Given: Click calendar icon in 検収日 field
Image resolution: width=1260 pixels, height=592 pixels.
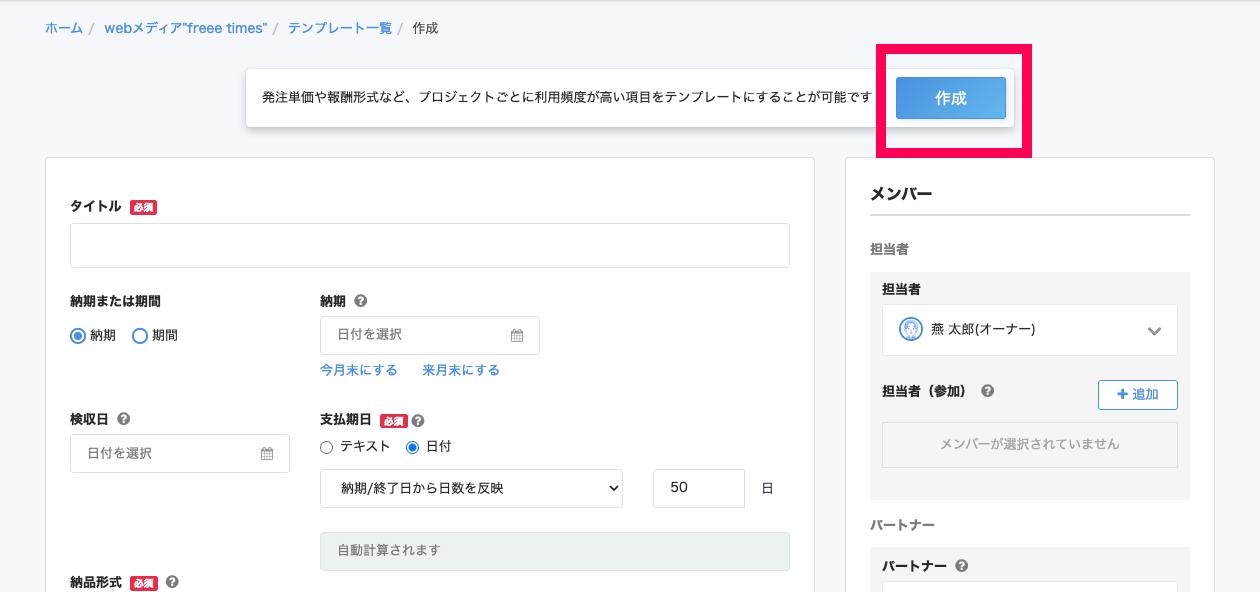Looking at the screenshot, I should [267, 454].
